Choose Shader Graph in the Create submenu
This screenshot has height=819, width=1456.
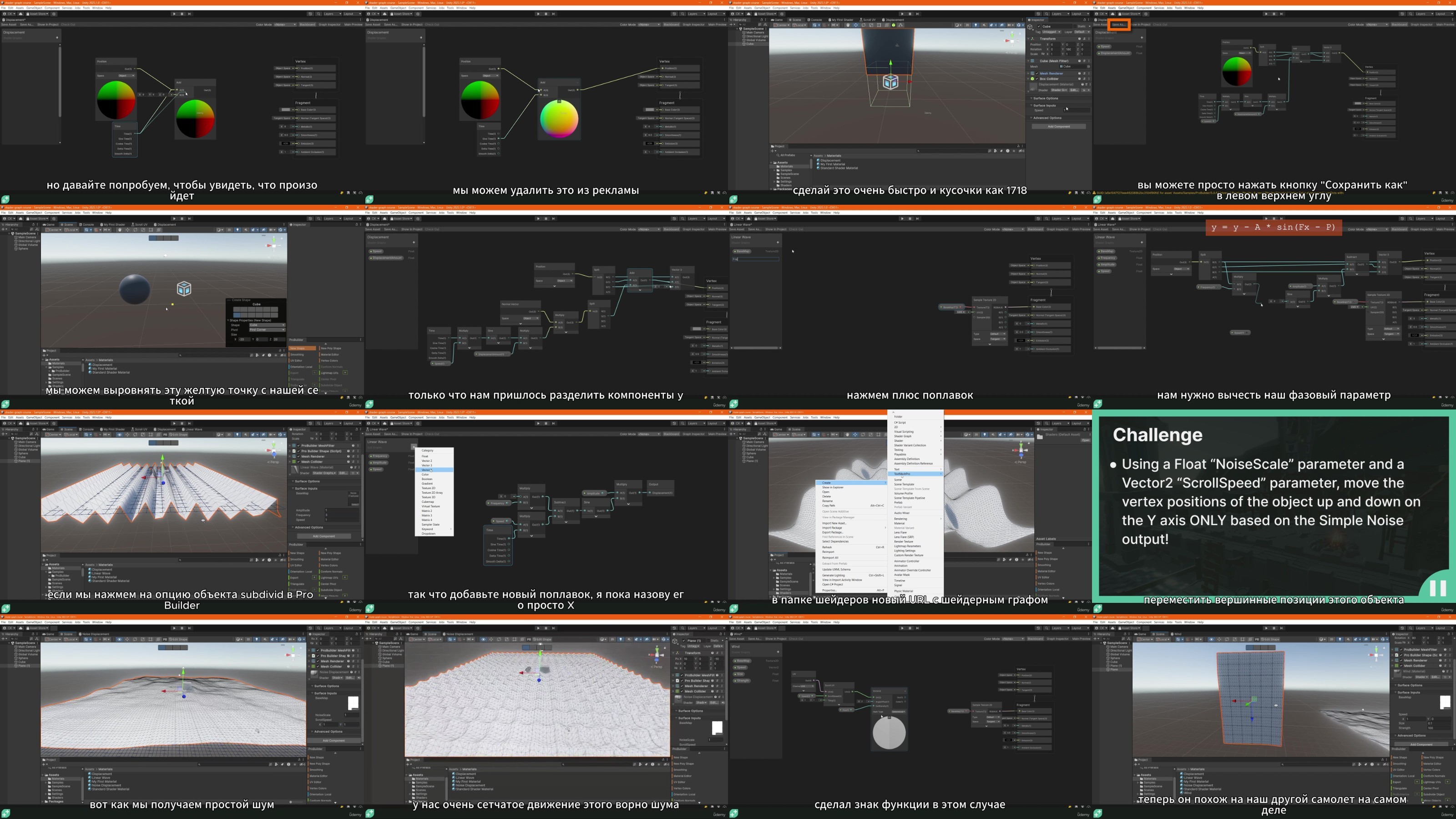point(915,436)
